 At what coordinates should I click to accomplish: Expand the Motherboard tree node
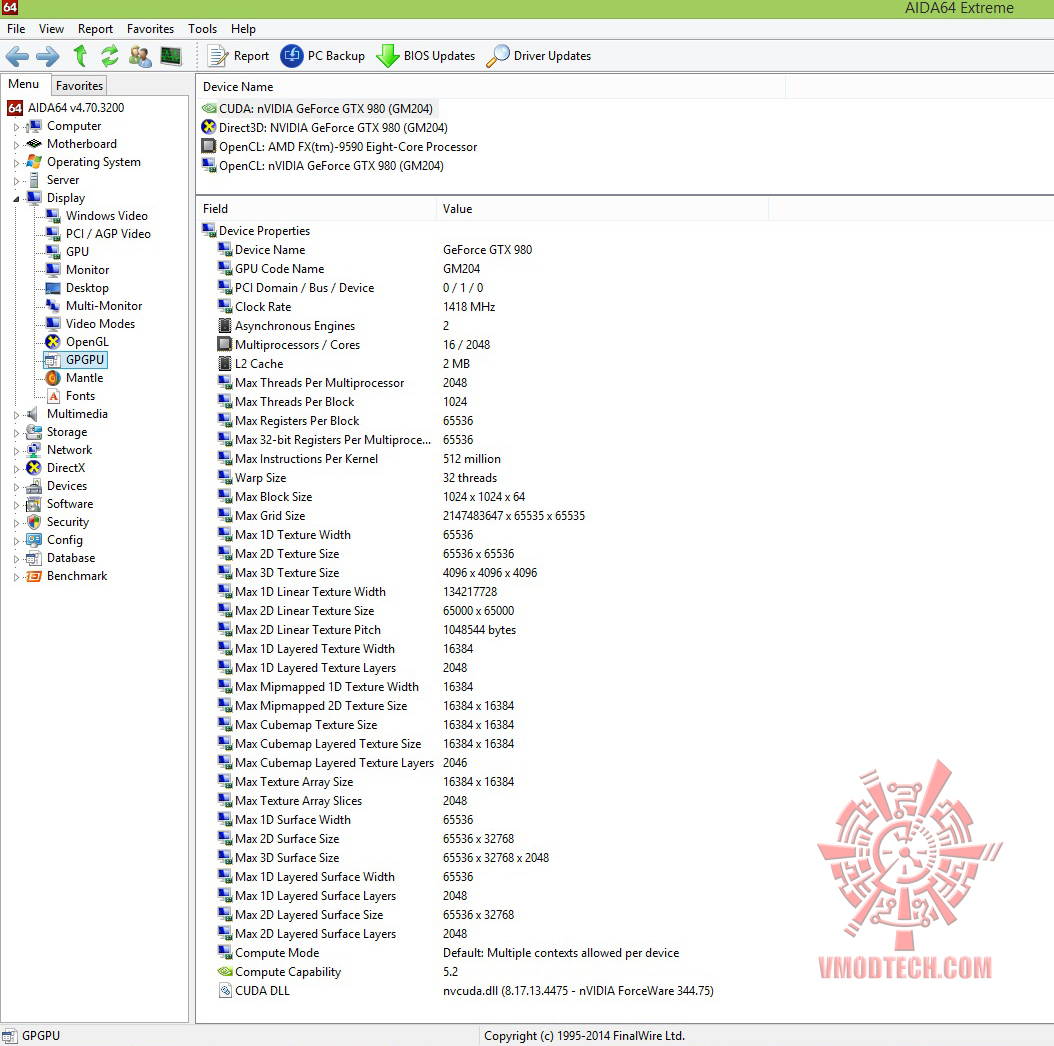point(16,145)
